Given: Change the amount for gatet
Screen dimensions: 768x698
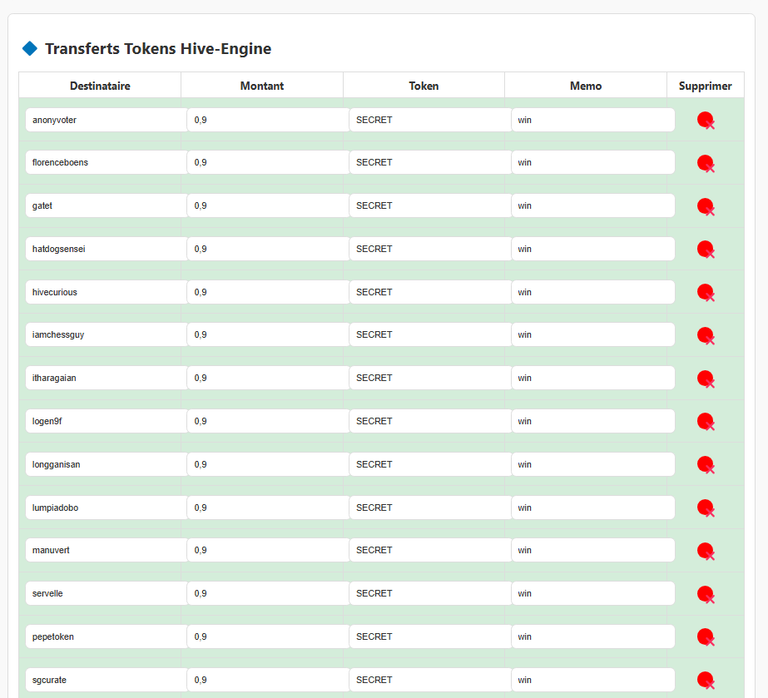Looking at the screenshot, I should coord(268,206).
